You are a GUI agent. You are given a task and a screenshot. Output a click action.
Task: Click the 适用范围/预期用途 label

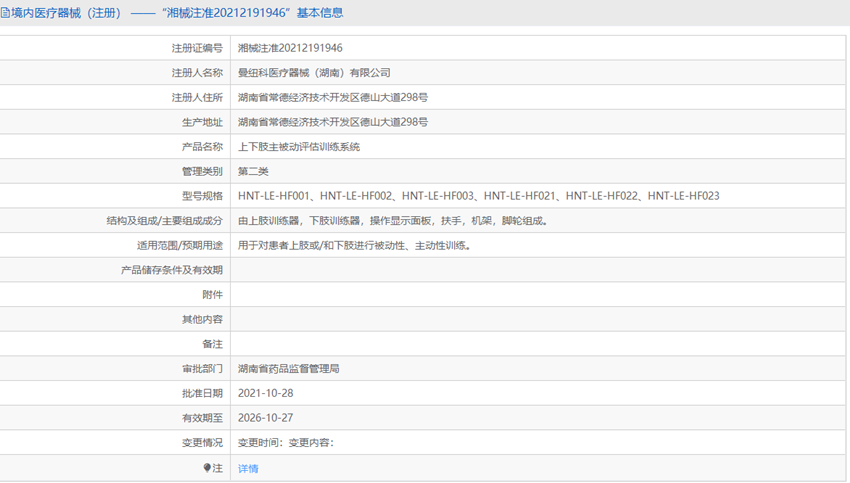click(179, 246)
